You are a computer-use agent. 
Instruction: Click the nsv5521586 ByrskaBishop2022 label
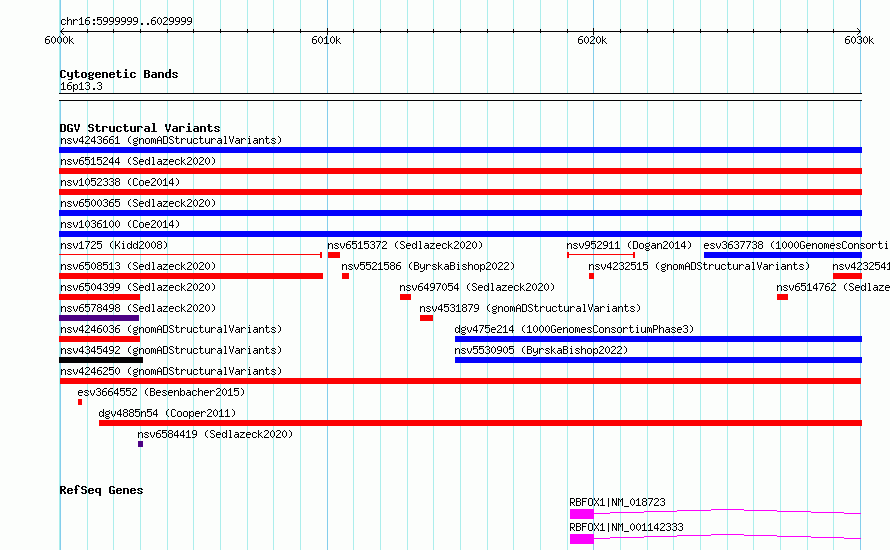(428, 266)
